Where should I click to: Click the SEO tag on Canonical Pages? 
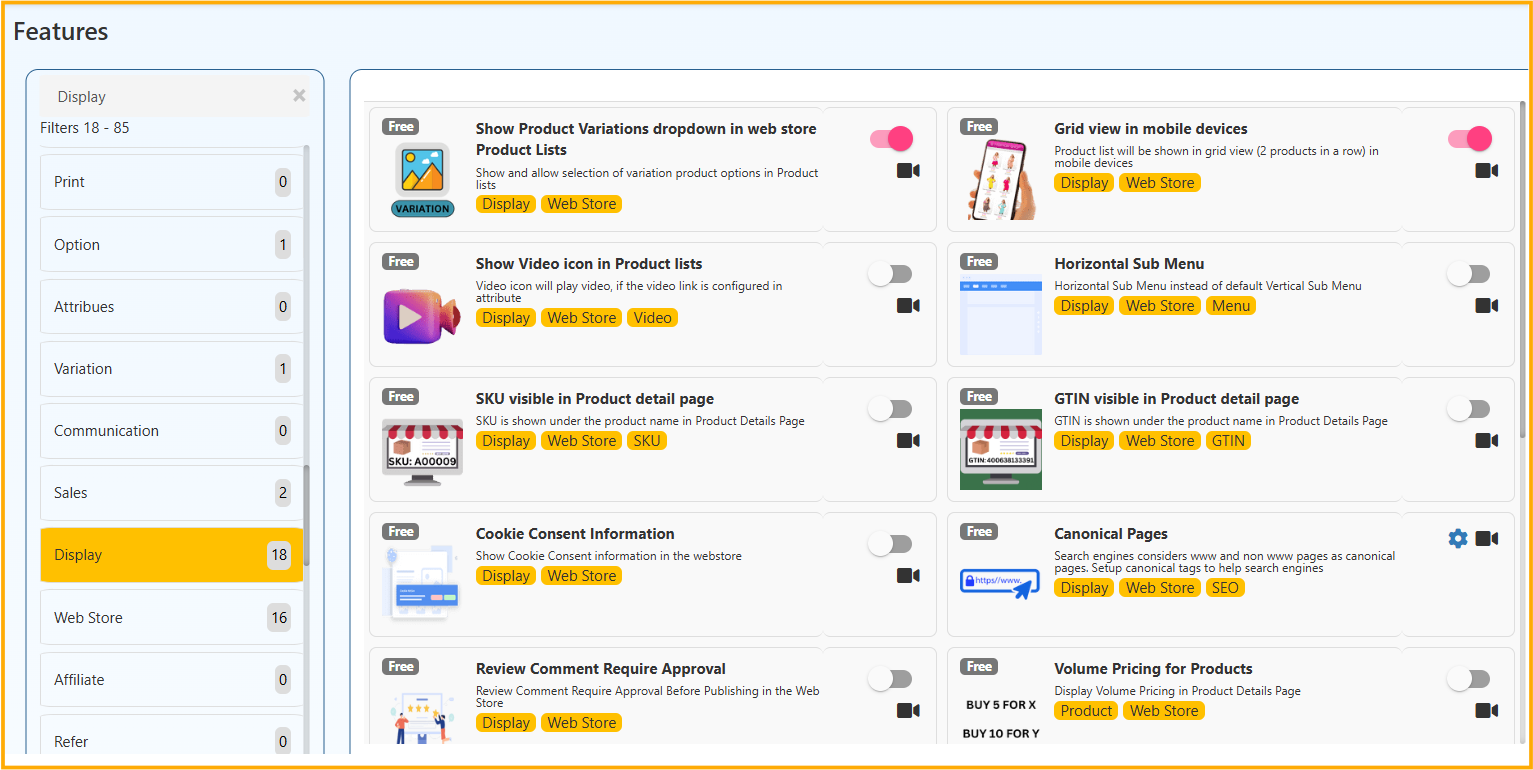click(x=1225, y=588)
